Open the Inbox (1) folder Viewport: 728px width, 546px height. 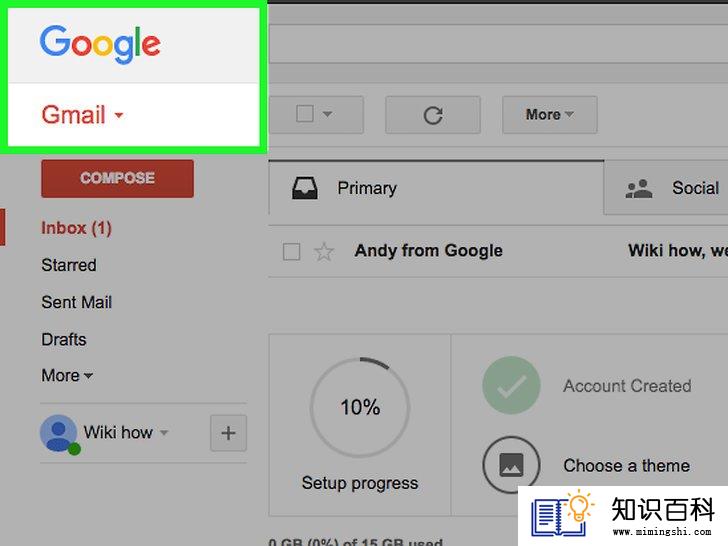point(76,228)
